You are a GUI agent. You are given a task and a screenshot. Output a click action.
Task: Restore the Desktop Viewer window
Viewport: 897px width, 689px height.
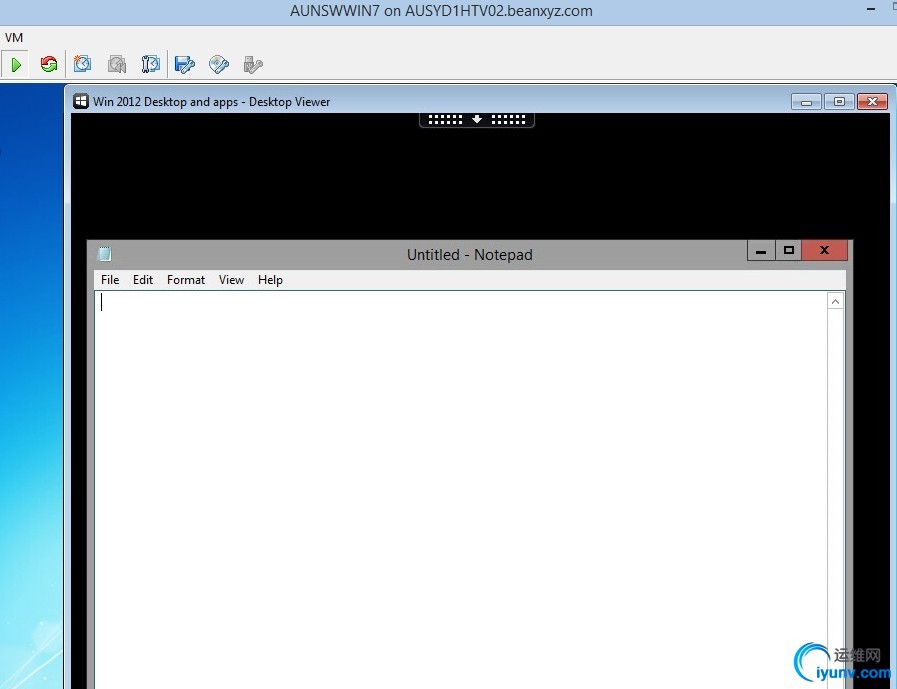(x=839, y=102)
